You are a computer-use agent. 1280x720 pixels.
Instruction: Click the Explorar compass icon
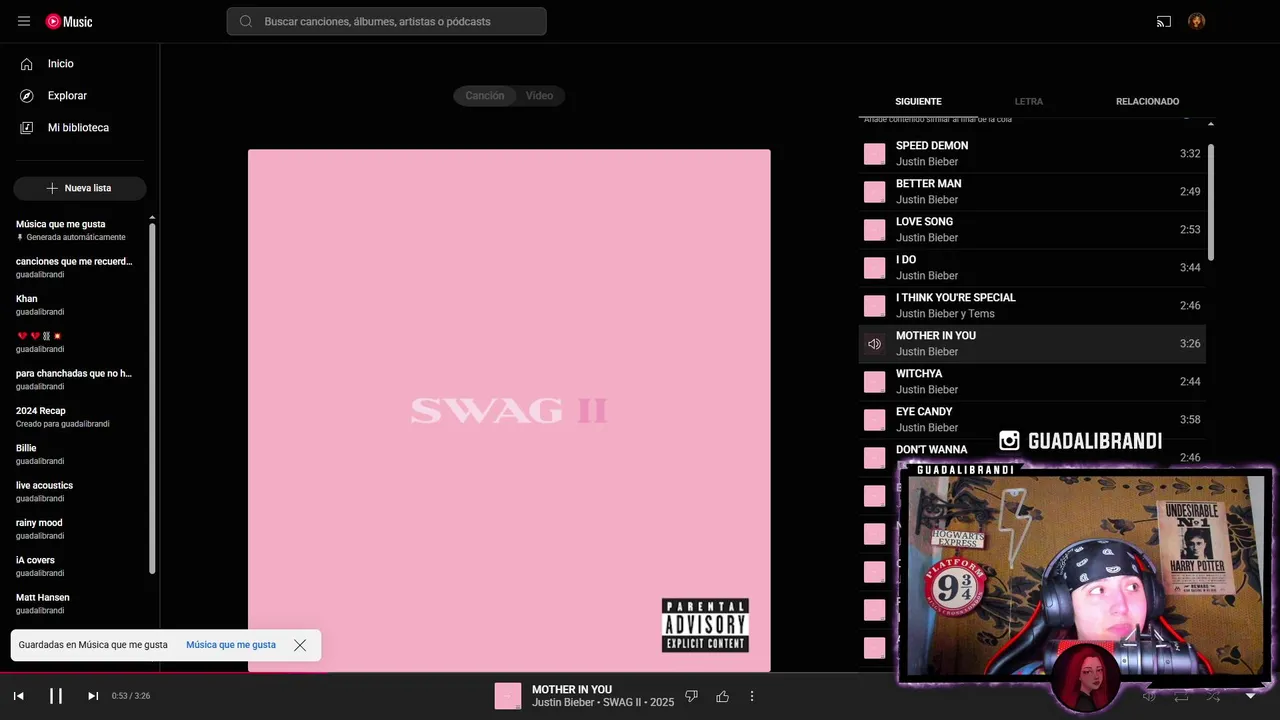(27, 96)
